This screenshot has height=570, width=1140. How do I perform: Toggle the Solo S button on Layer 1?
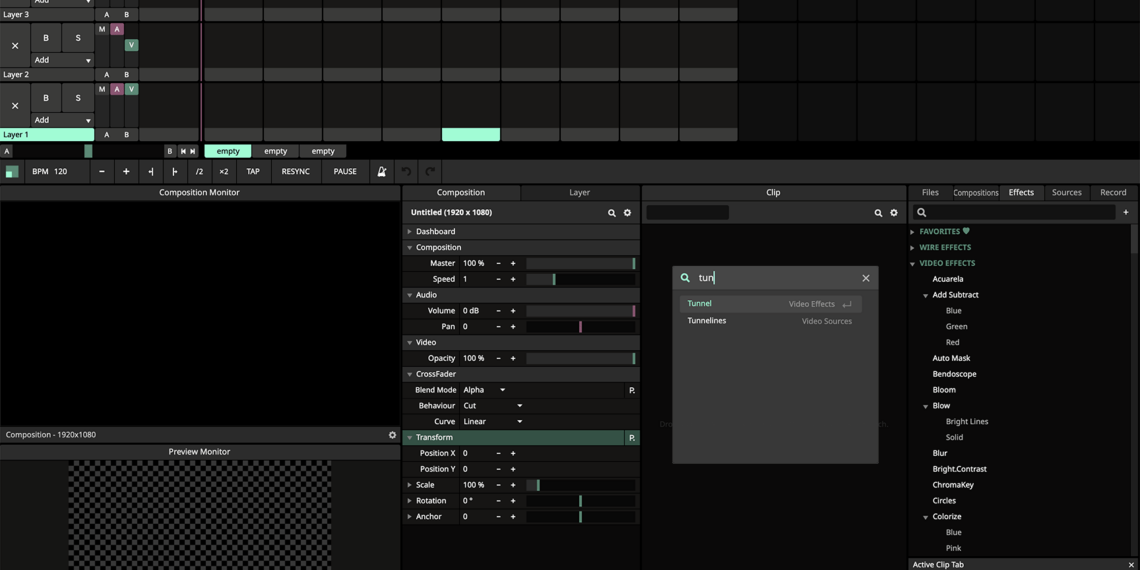pyautogui.click(x=78, y=98)
